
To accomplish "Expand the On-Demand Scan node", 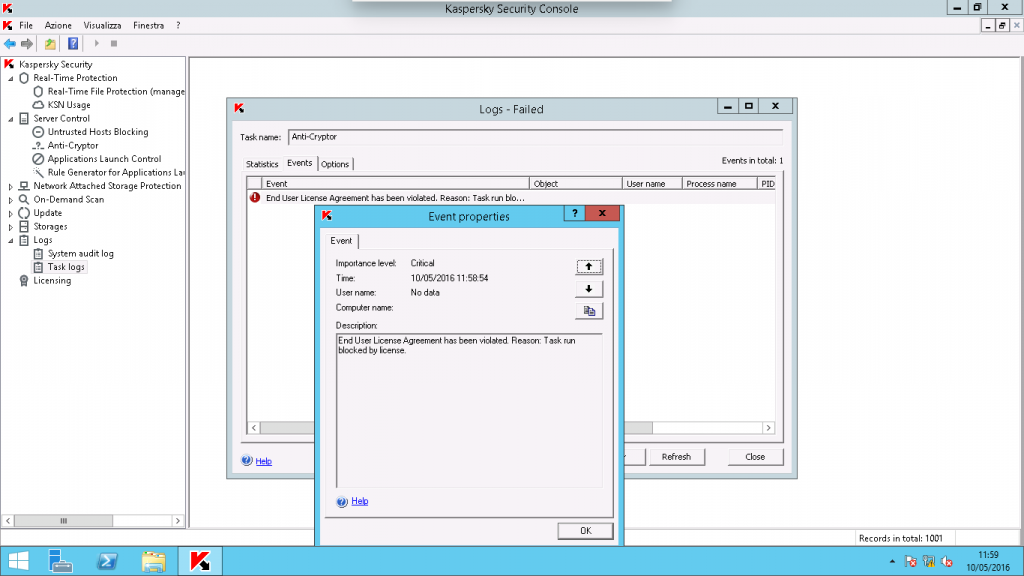I will tap(10, 200).
